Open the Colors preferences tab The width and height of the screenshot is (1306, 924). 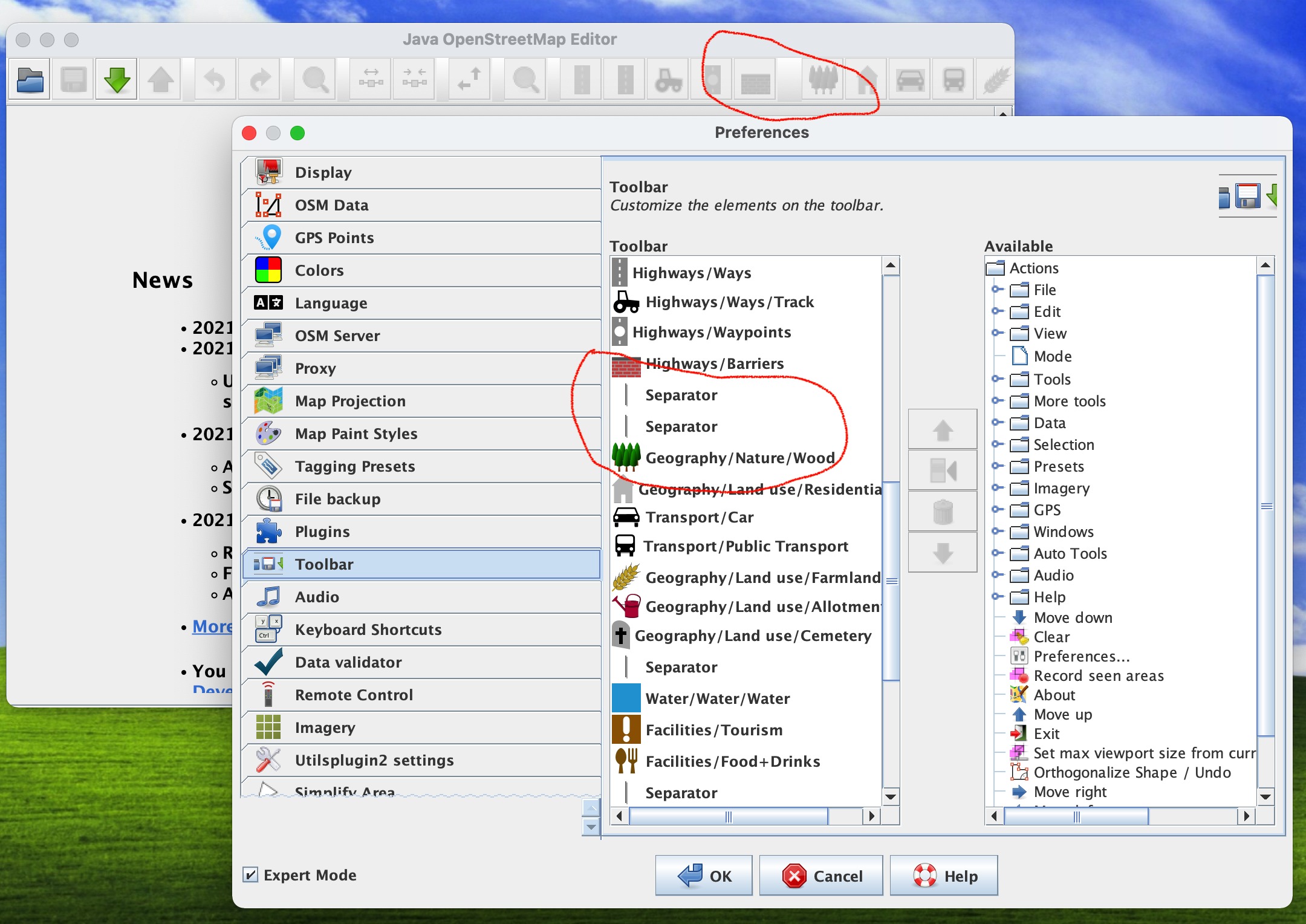tap(319, 270)
